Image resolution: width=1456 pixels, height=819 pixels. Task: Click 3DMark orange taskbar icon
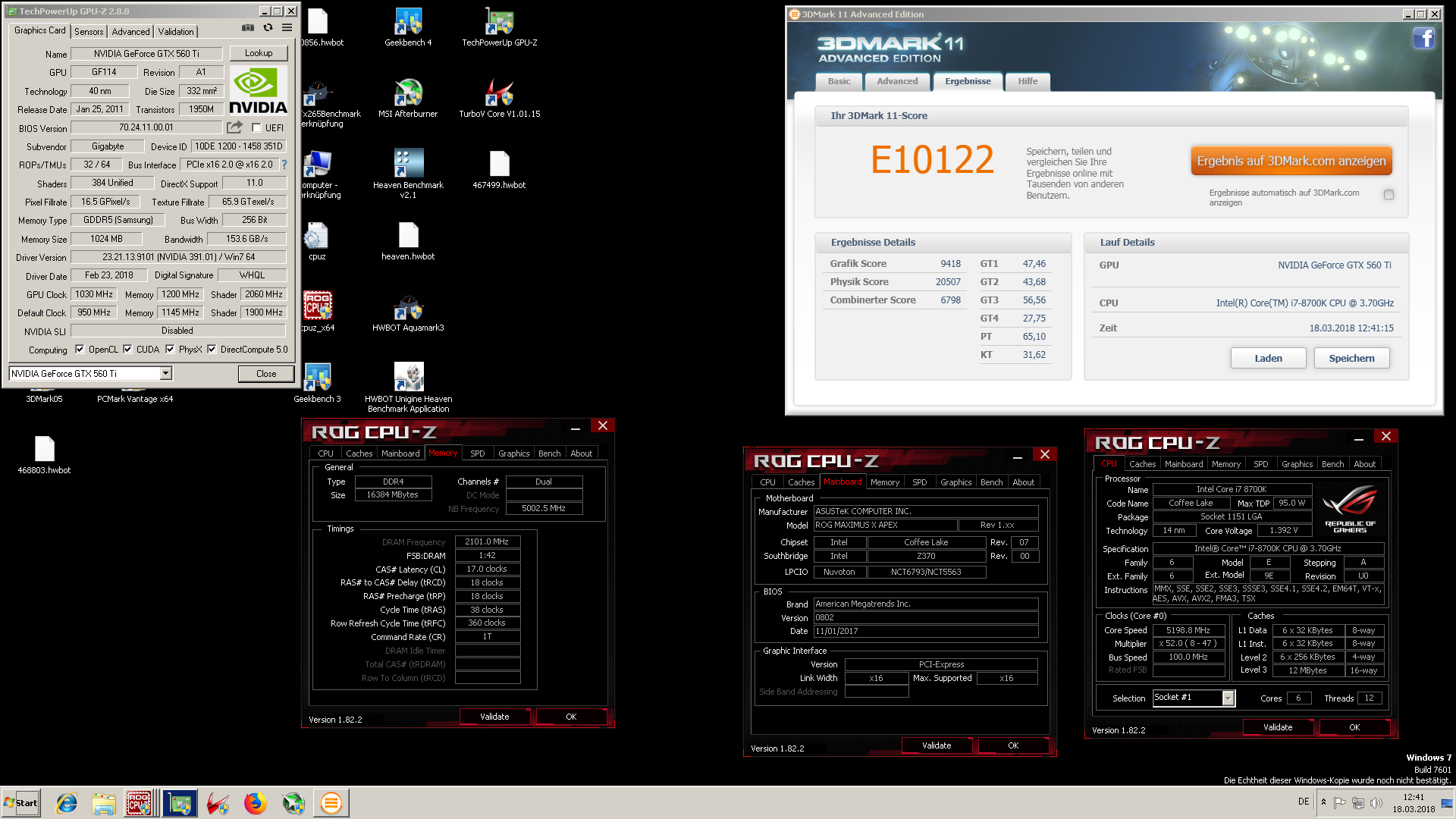(x=331, y=803)
